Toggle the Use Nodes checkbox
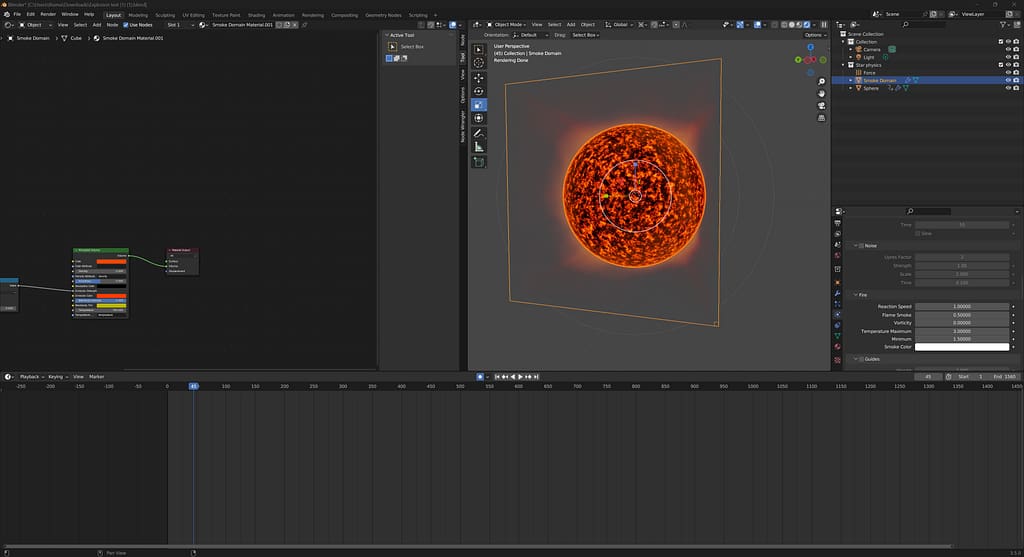1024x557 pixels. coord(125,25)
